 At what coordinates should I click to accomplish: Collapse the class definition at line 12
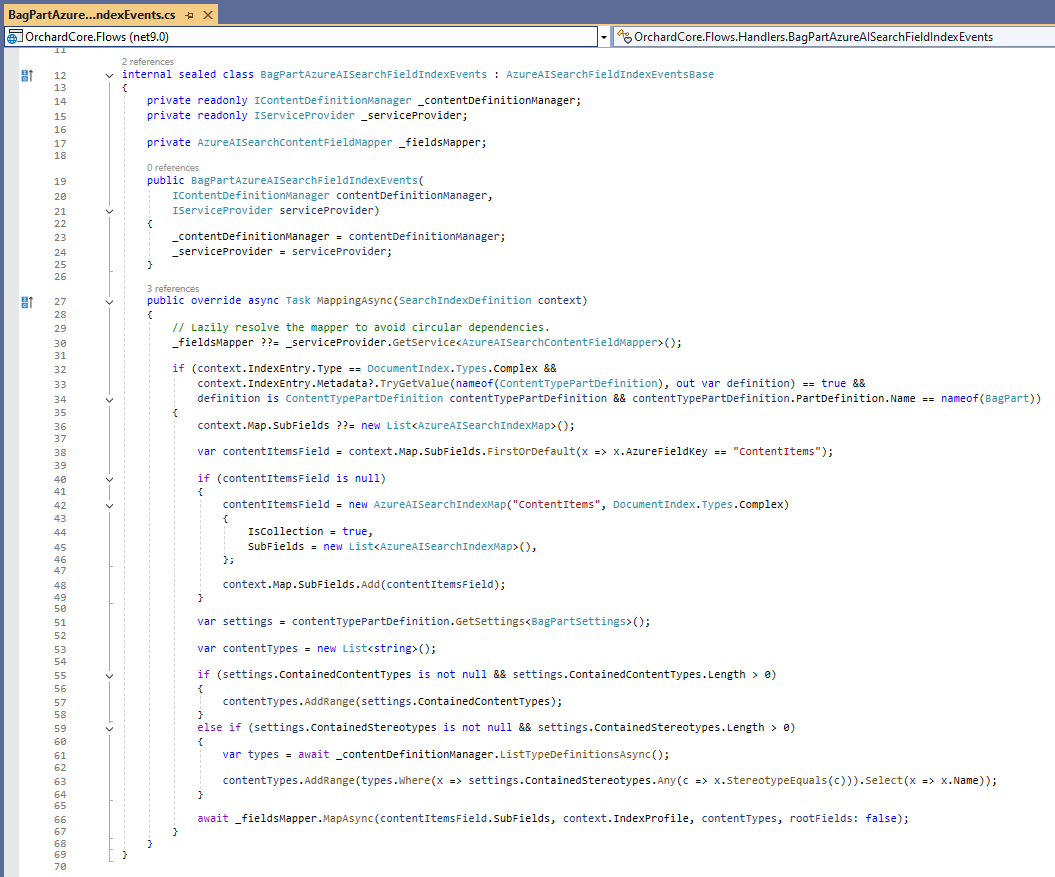click(x=109, y=75)
